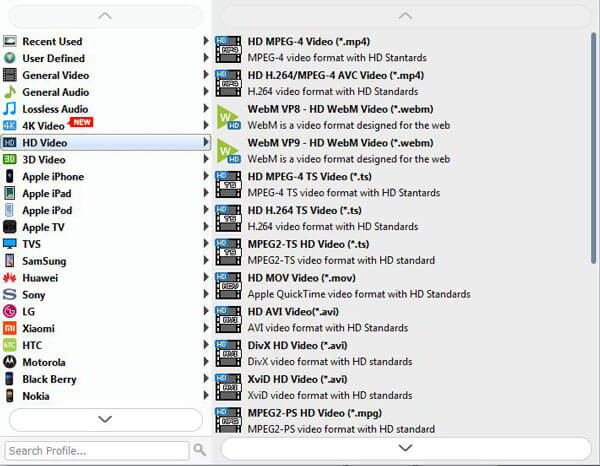Screen dimensions: 600x466
Task: Select WebM VP9 - HD WebM Video
Action: [401, 151]
